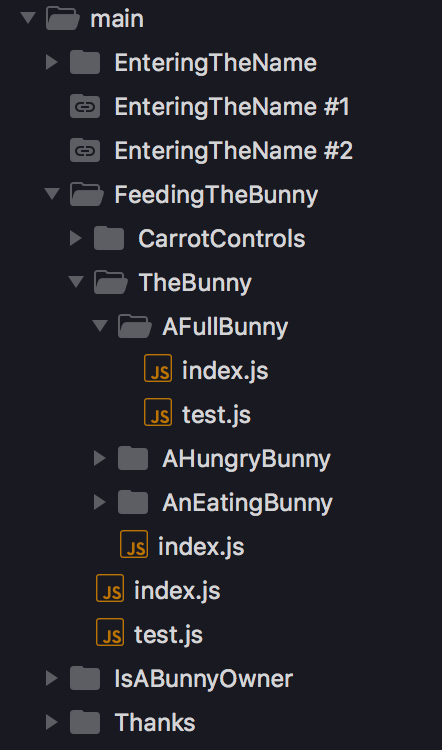
Task: Collapse the main folder arrow
Action: tap(28, 18)
